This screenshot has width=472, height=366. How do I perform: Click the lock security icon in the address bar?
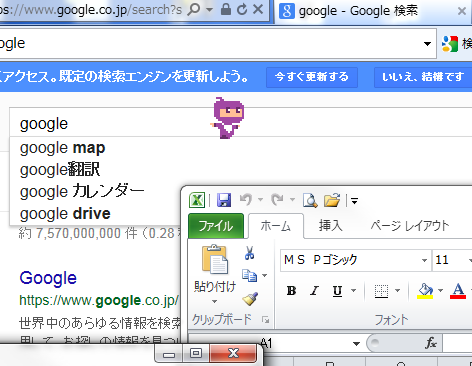[x=226, y=9]
